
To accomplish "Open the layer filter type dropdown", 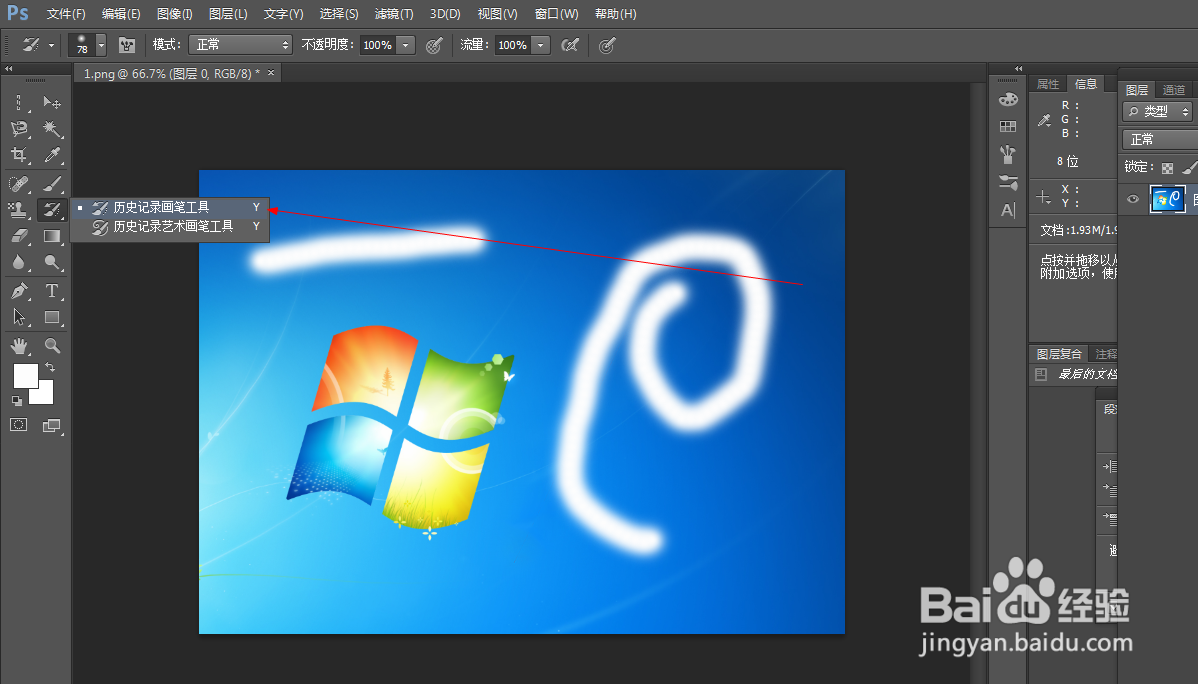I will [x=1158, y=112].
